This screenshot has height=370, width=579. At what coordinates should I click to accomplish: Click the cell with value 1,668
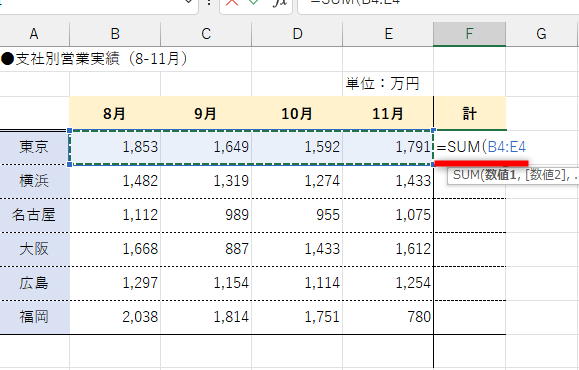(115, 249)
